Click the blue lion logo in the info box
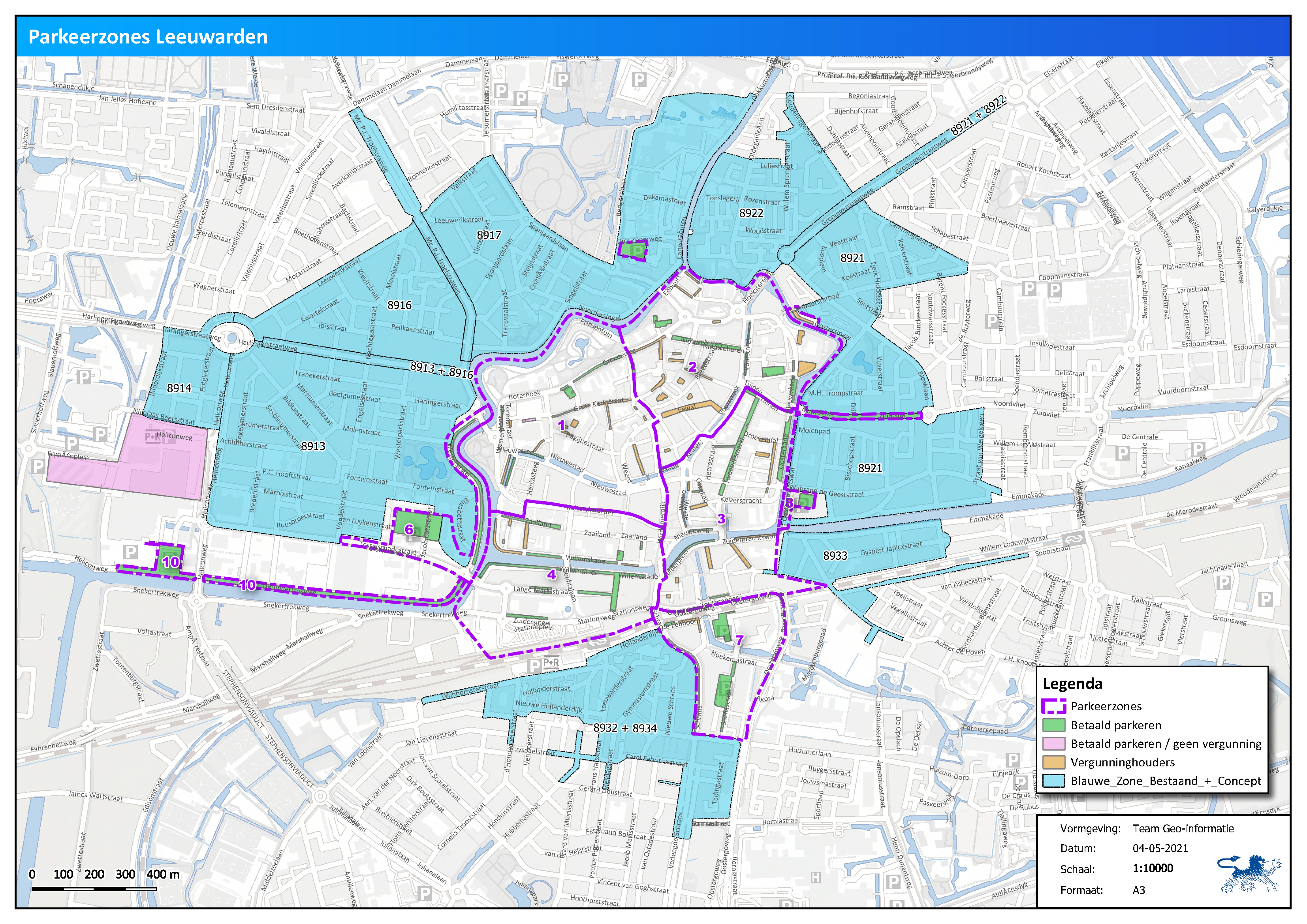The image size is (1307, 924). (1249, 873)
